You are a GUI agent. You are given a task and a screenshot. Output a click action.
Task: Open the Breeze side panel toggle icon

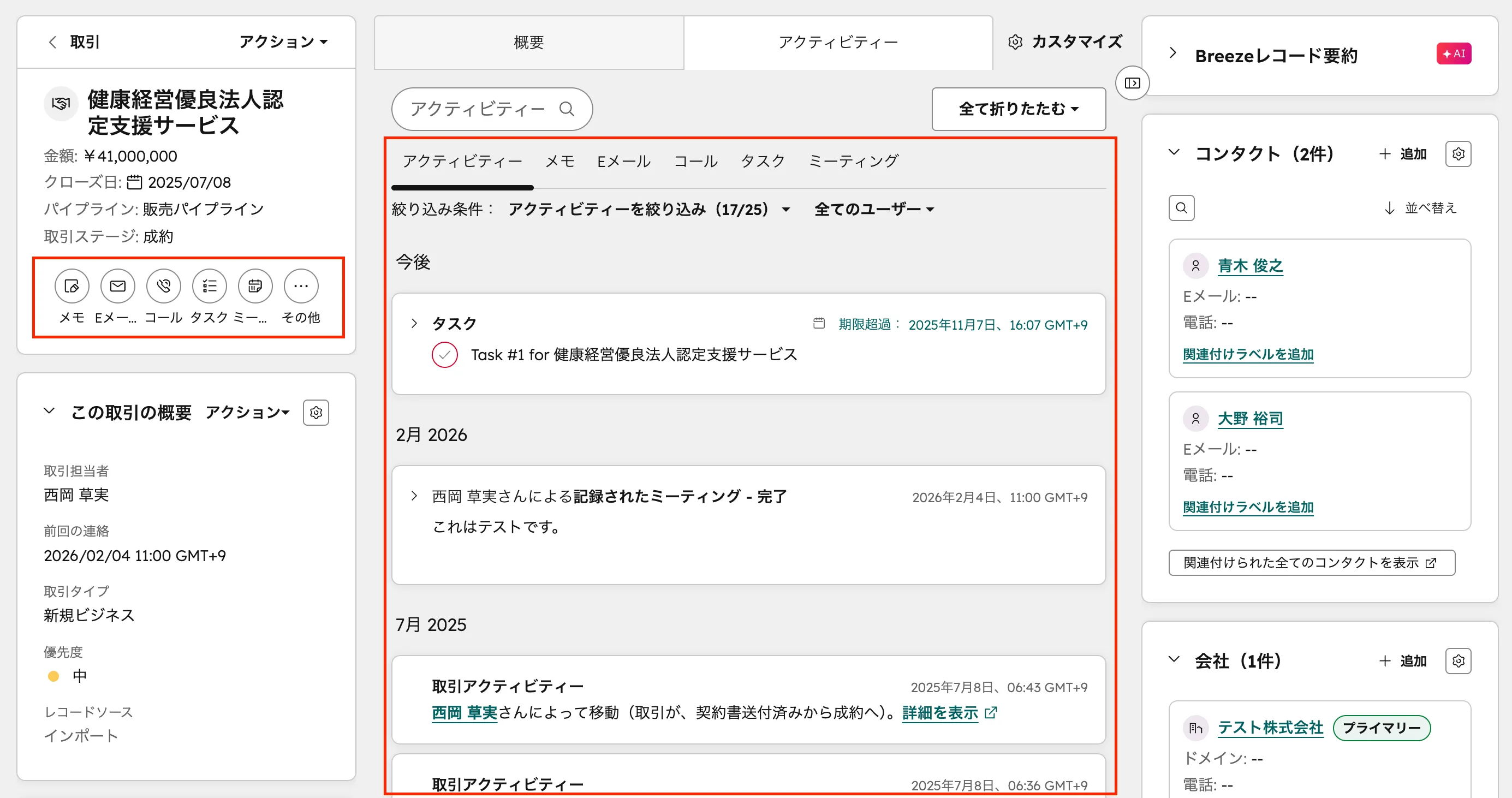[x=1131, y=83]
